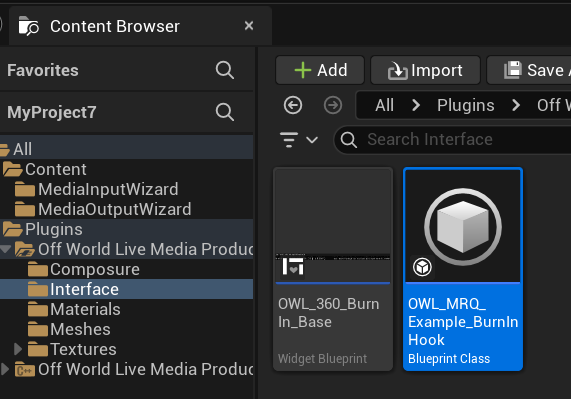Image resolution: width=571 pixels, height=399 pixels.
Task: Close the Content Browser tab
Action: tap(249, 25)
